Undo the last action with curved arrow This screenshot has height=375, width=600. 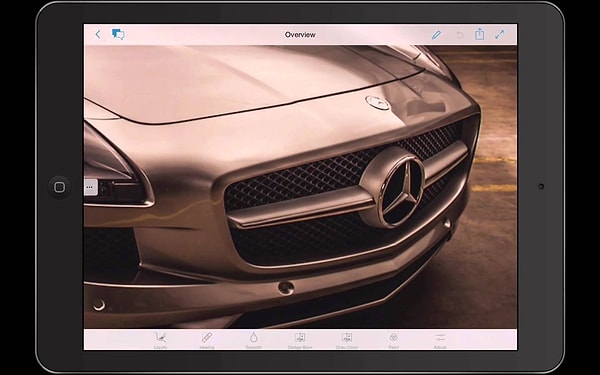tap(460, 35)
